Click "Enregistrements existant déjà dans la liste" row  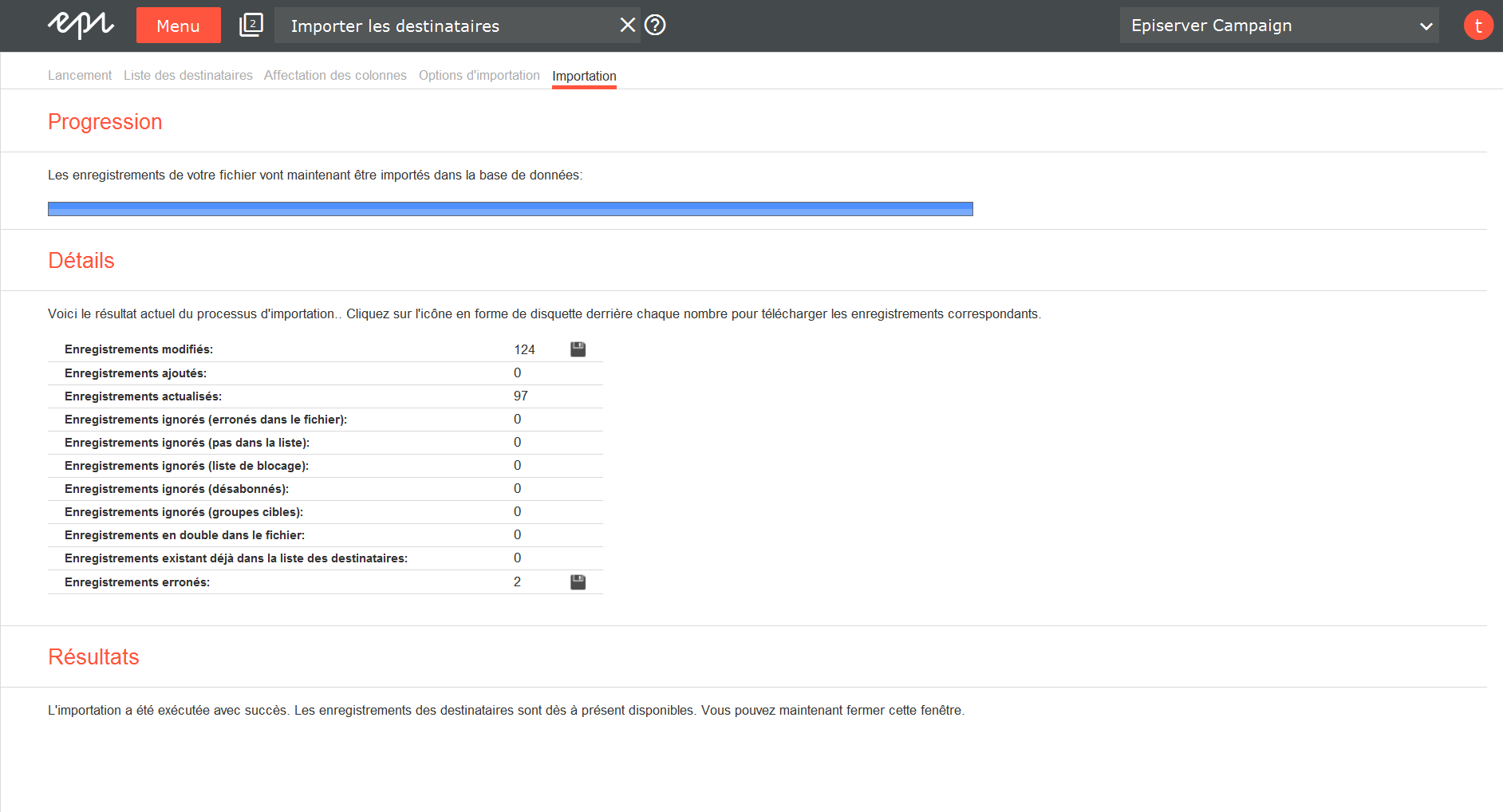[325, 558]
